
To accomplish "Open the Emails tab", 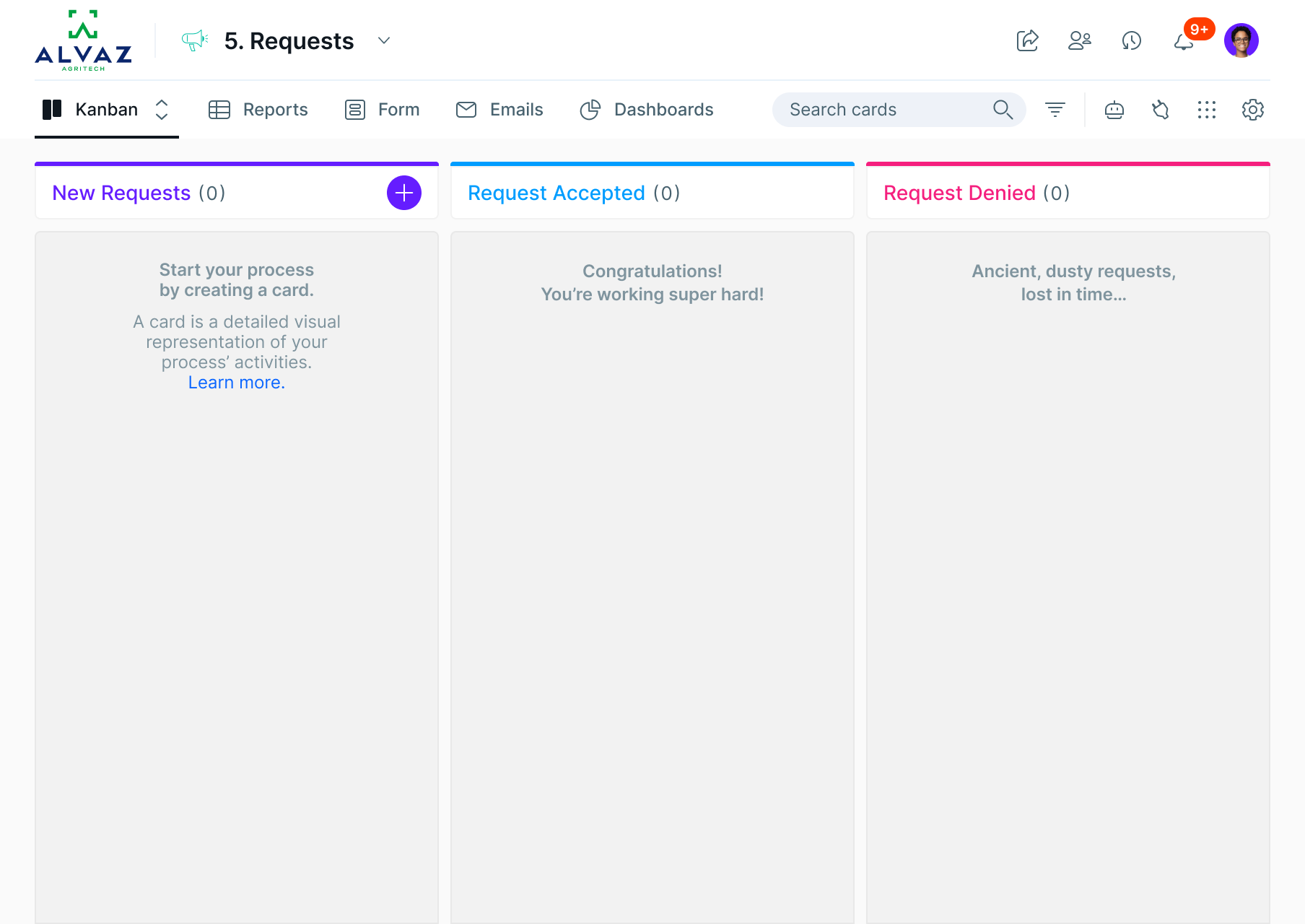I will pyautogui.click(x=499, y=110).
